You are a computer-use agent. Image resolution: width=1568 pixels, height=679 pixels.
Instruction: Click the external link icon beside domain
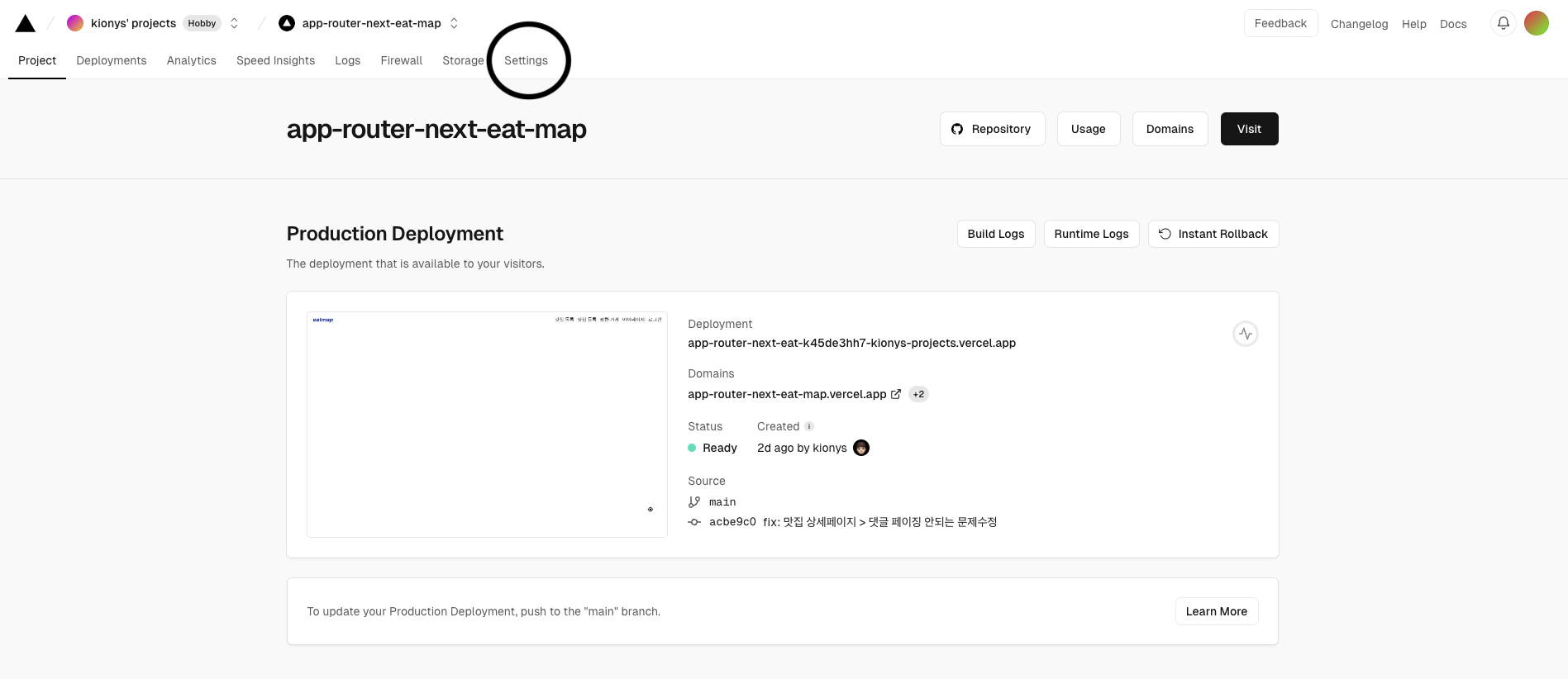[x=896, y=394]
